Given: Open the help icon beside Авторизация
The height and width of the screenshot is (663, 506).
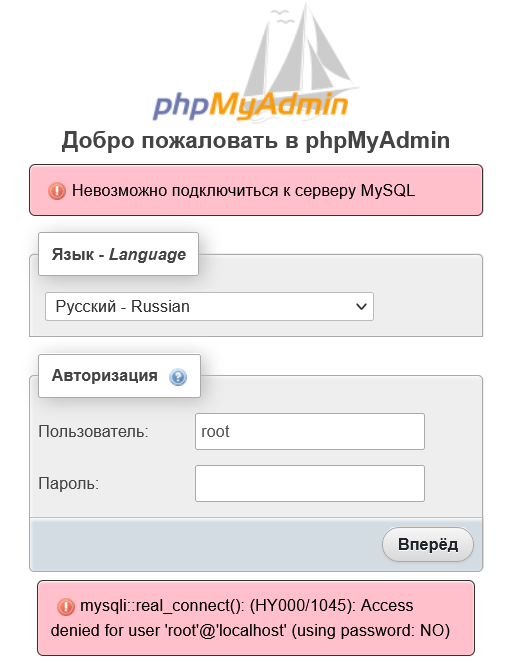Looking at the screenshot, I should (x=178, y=376).
